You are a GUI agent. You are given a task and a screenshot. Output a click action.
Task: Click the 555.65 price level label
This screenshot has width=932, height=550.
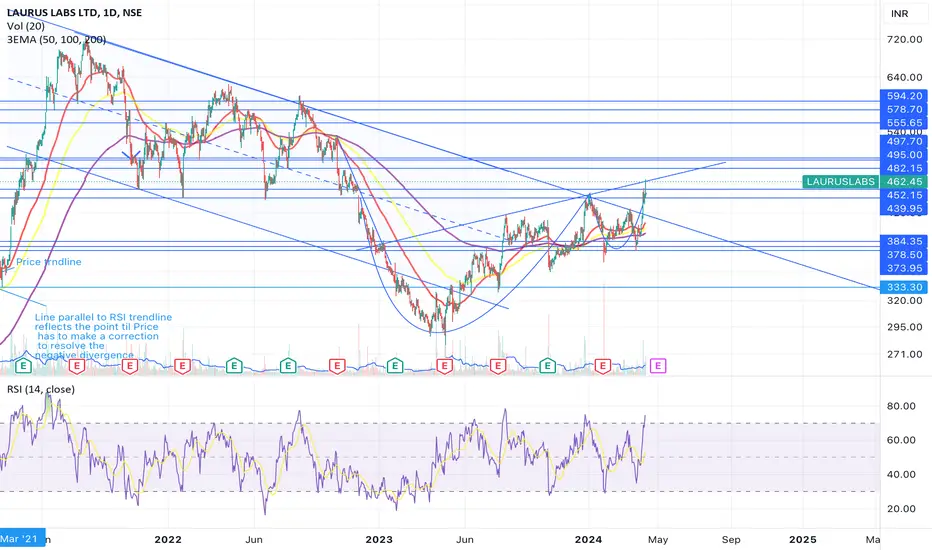904,122
